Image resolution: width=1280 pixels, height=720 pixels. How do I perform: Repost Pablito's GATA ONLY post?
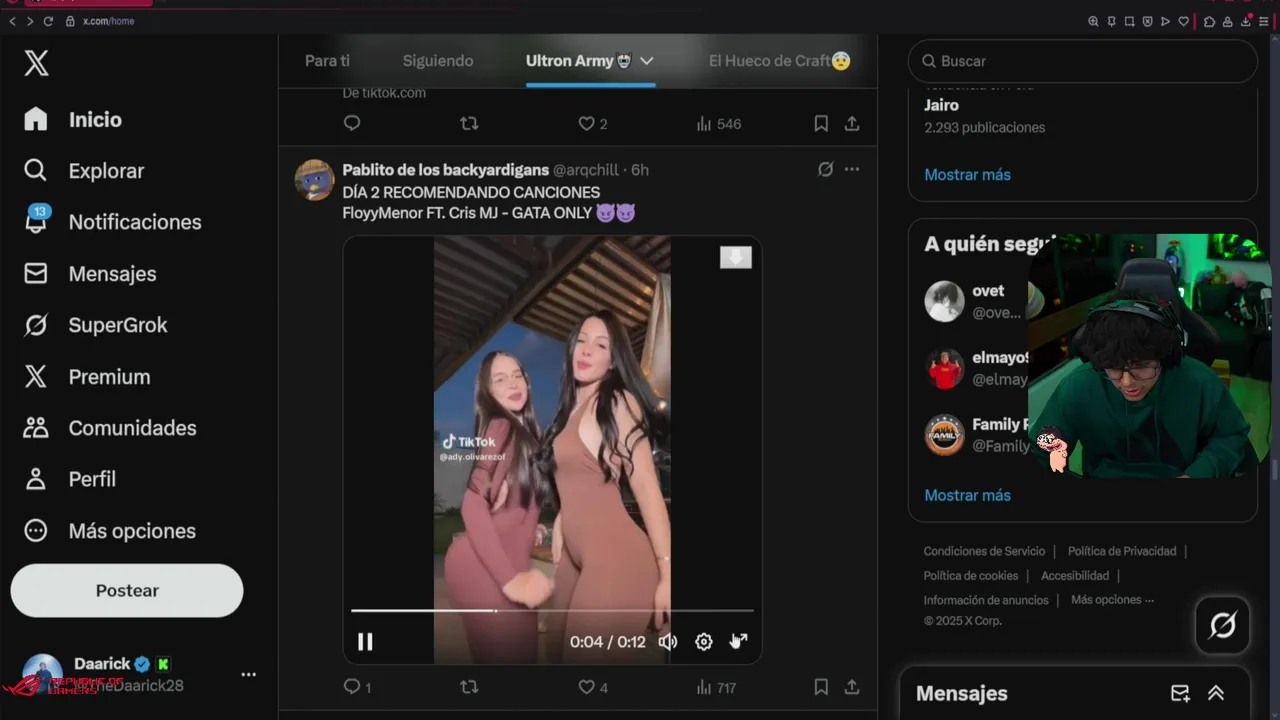point(469,687)
